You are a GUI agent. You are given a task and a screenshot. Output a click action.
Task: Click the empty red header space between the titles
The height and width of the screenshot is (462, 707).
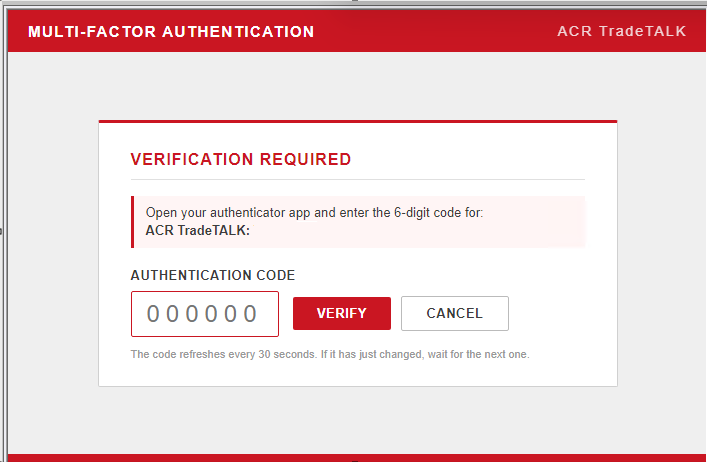(435, 31)
